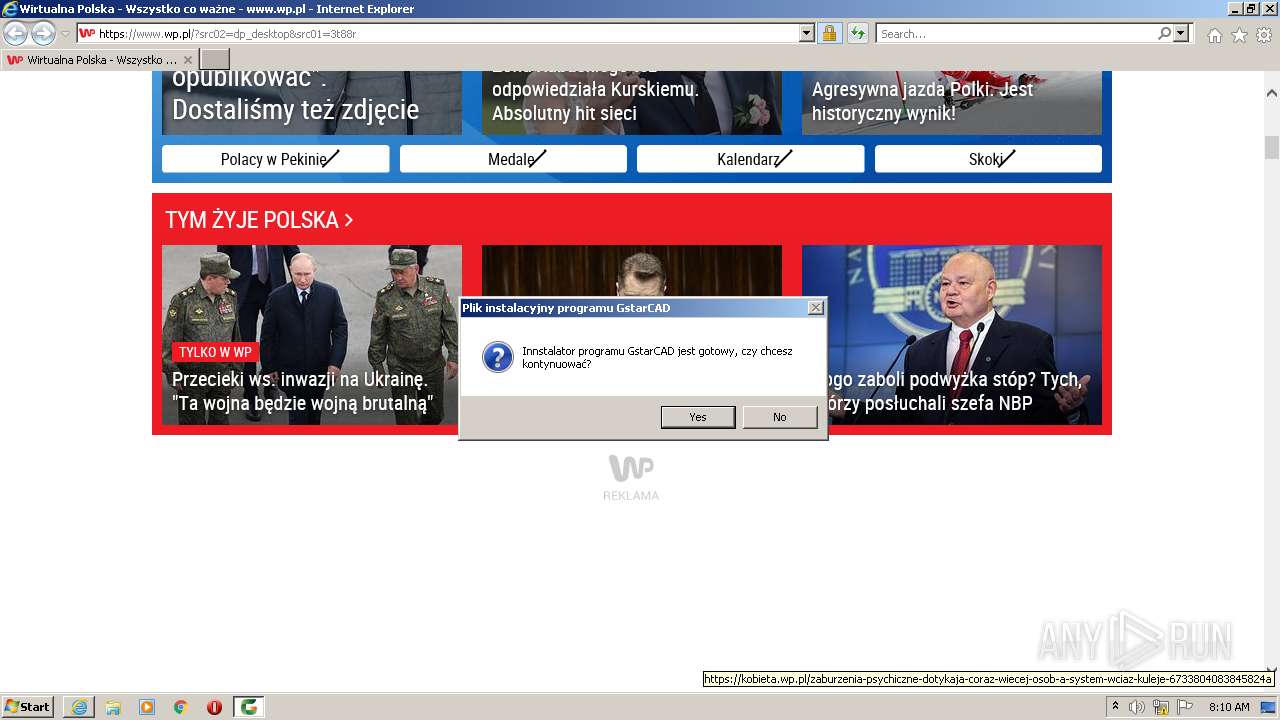This screenshot has height=720, width=1280.
Task: Open the Medale link
Action: [x=513, y=159]
